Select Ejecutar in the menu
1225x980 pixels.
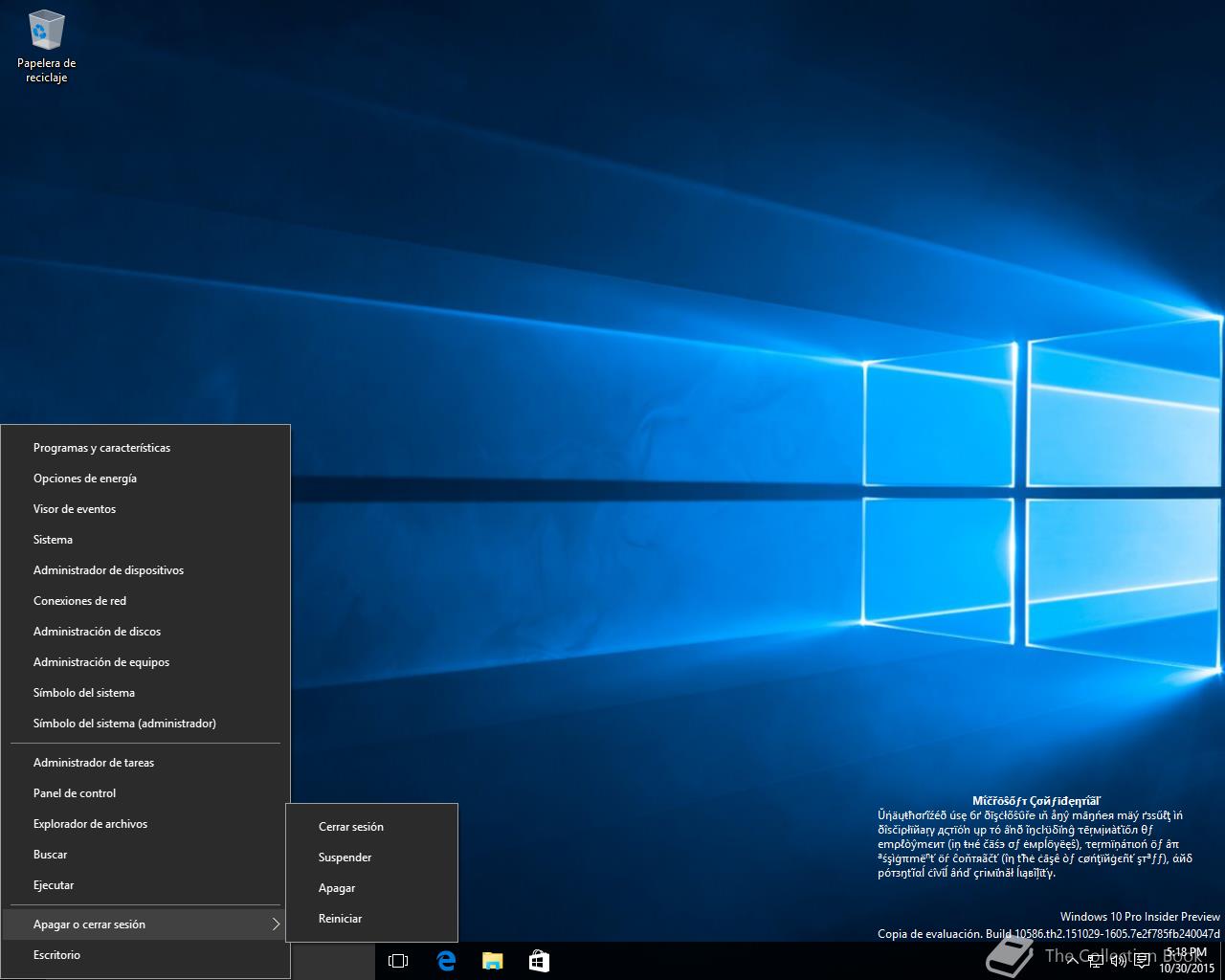click(145, 885)
